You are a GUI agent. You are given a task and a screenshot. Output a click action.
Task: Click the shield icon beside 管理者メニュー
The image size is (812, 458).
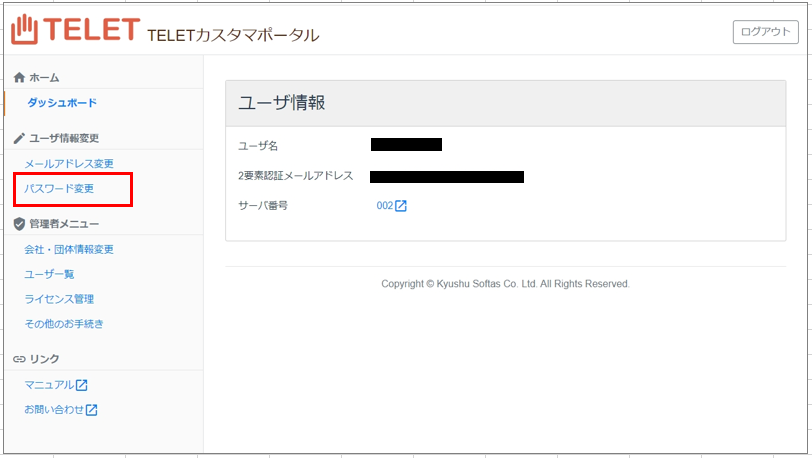(x=19, y=224)
